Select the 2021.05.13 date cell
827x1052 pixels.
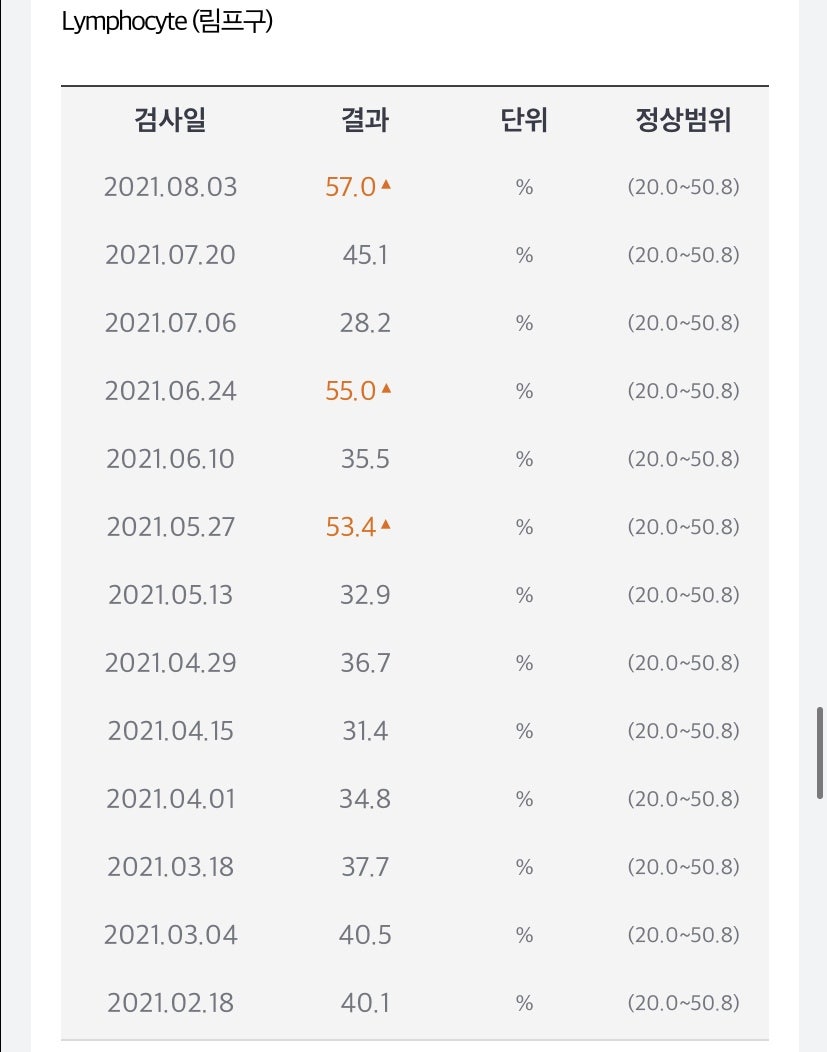(x=170, y=594)
